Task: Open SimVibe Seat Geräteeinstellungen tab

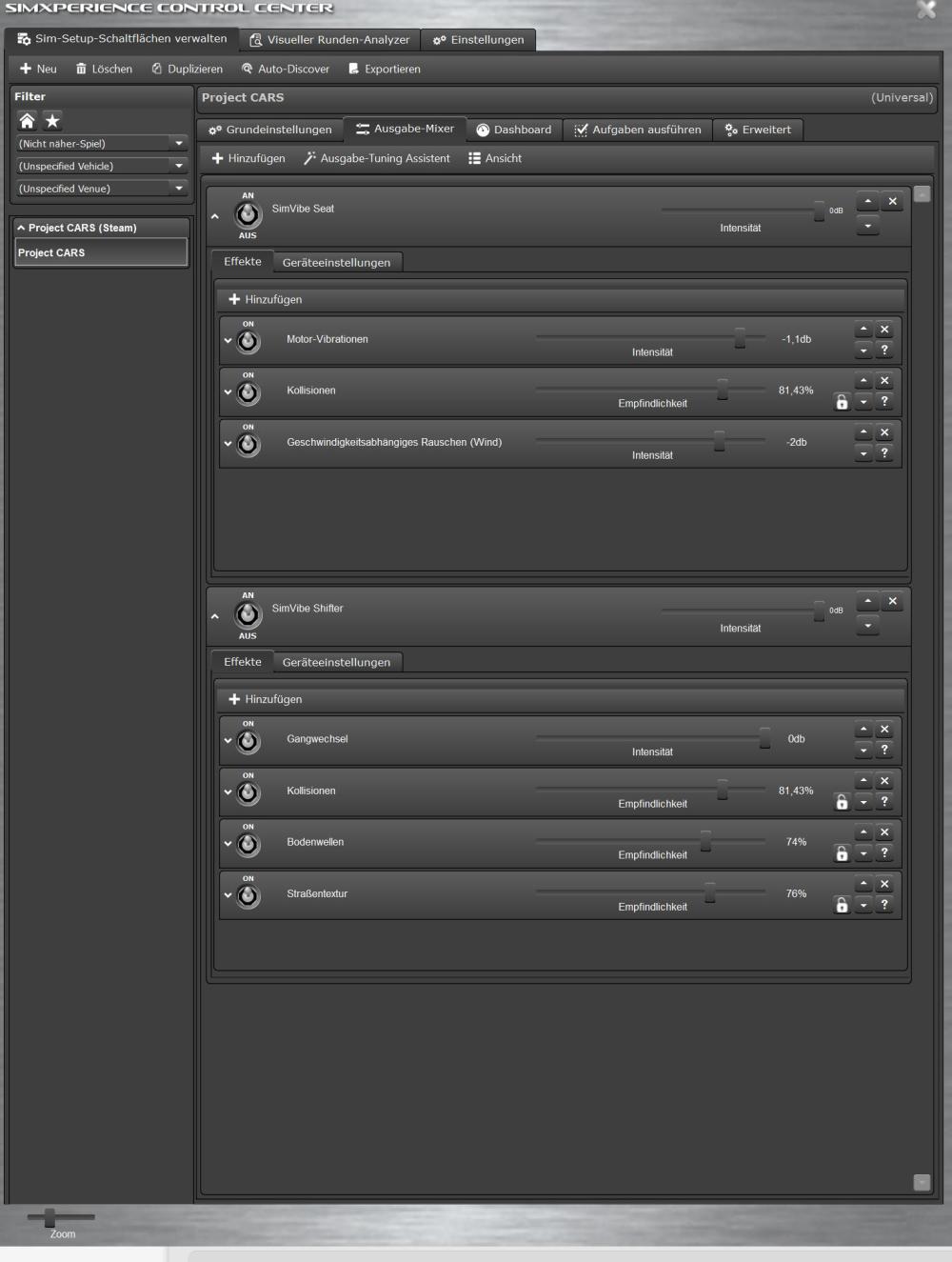Action: 337,262
